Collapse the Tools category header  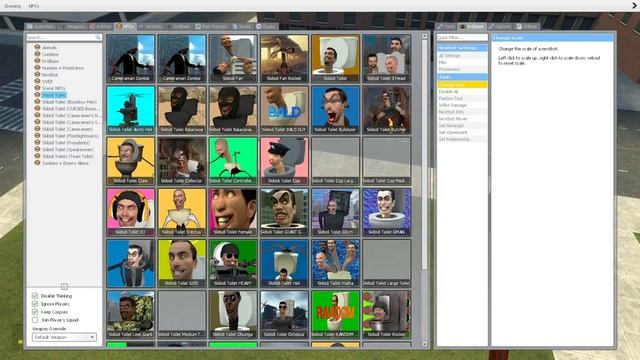462,77
